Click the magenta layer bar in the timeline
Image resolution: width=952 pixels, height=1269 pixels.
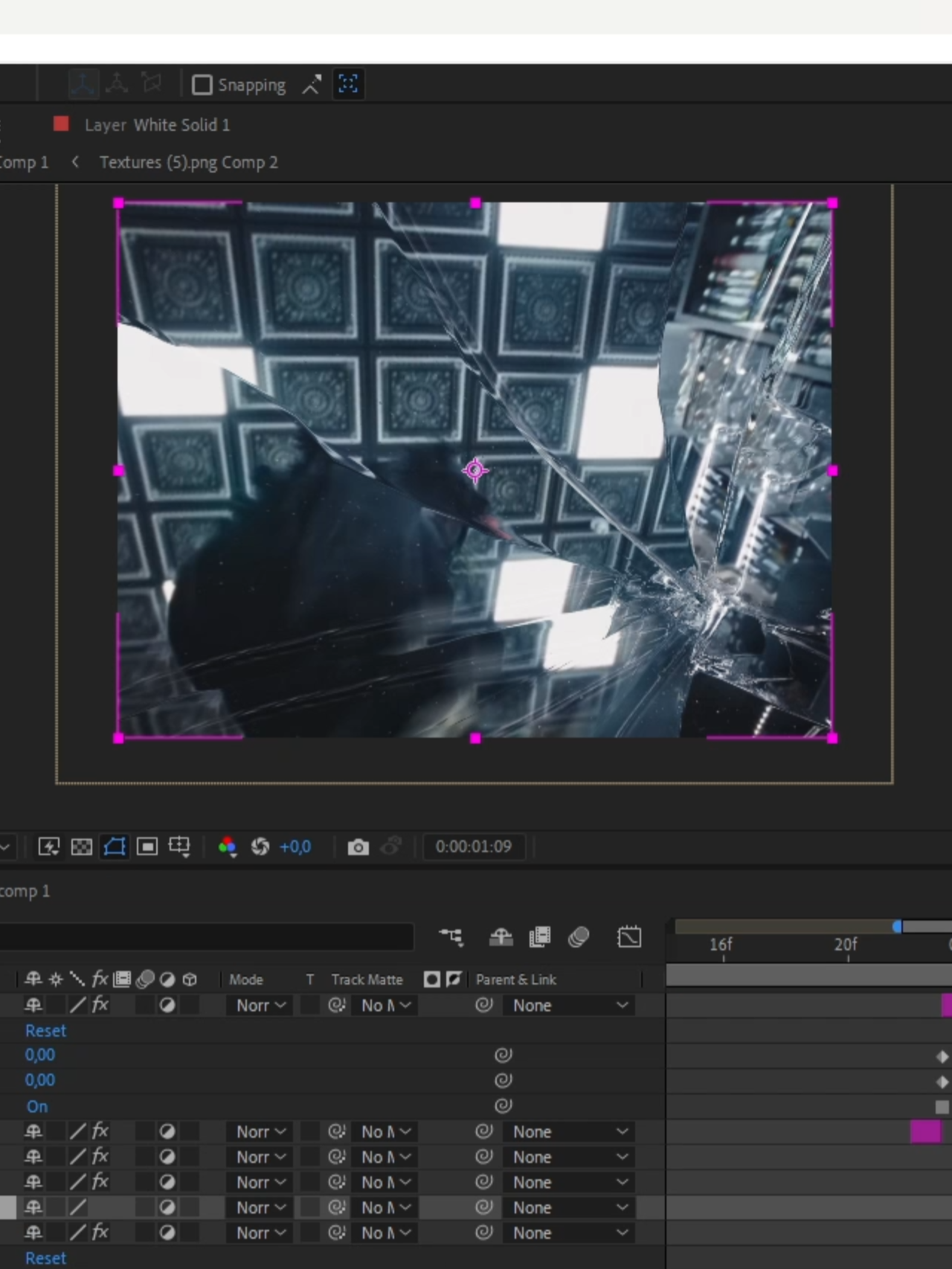coord(926,1131)
